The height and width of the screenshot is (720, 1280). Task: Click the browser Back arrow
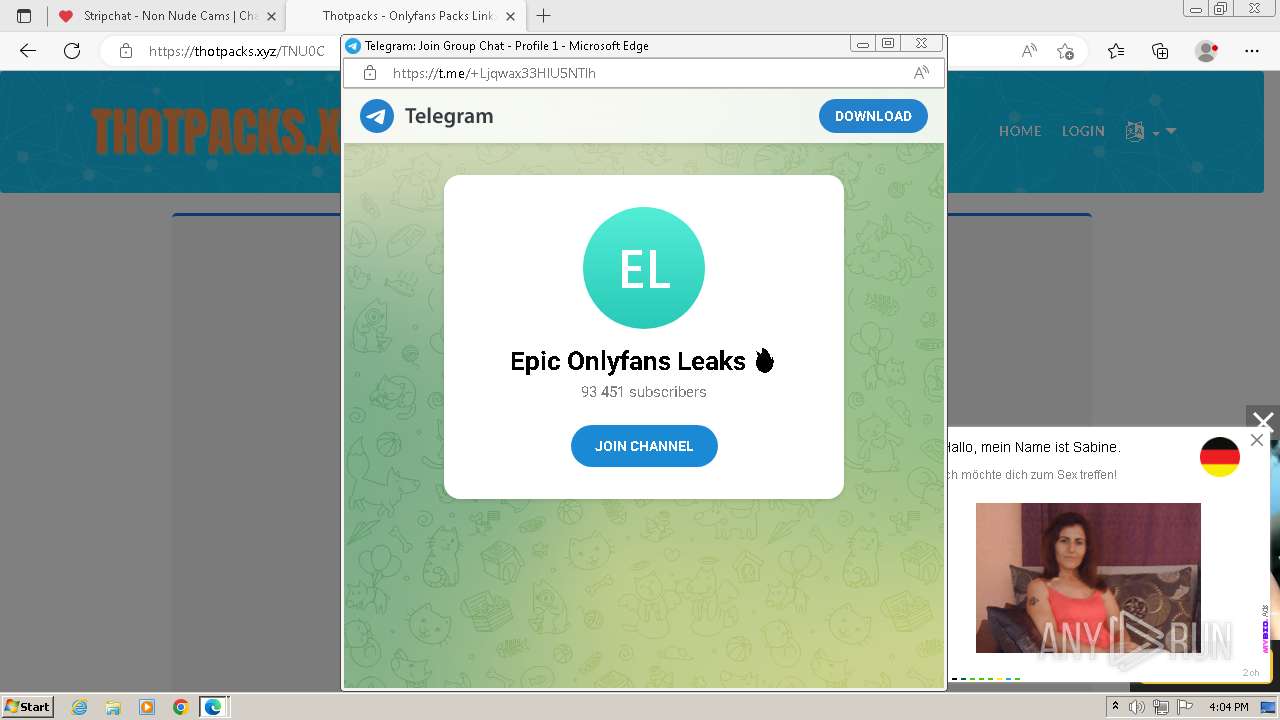(28, 51)
